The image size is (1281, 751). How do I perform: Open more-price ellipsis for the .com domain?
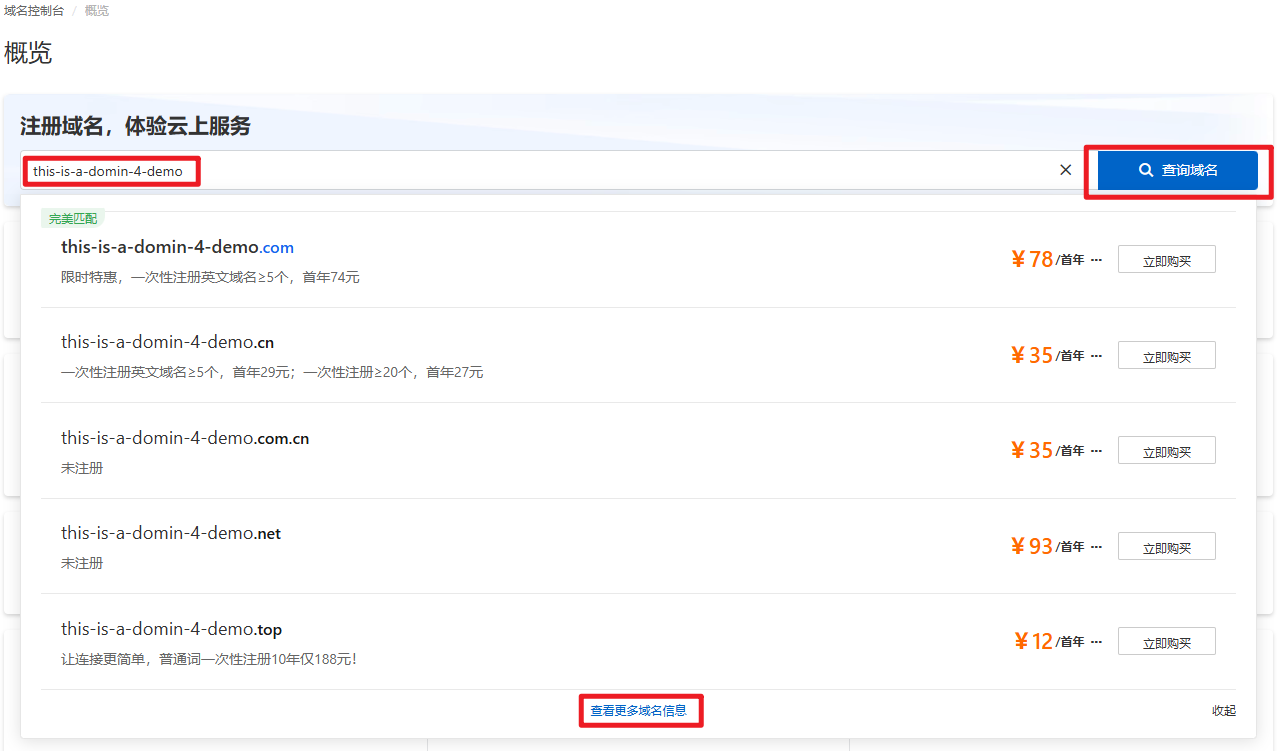click(x=1096, y=260)
